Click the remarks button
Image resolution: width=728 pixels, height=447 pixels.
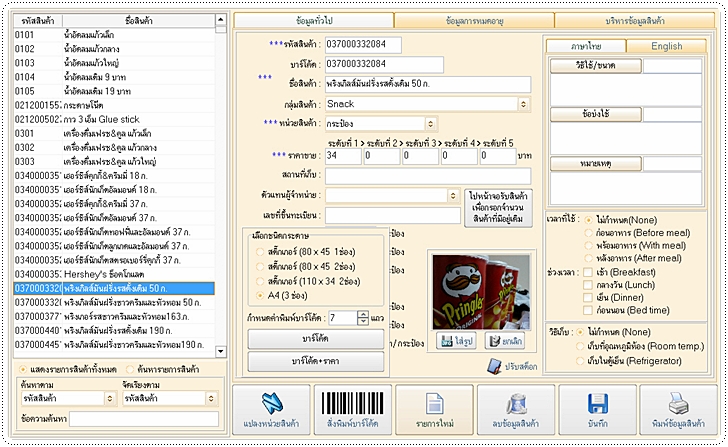tap(596, 163)
